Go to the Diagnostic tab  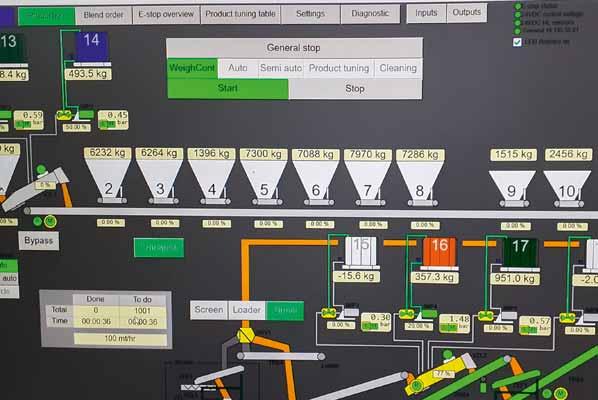click(370, 14)
